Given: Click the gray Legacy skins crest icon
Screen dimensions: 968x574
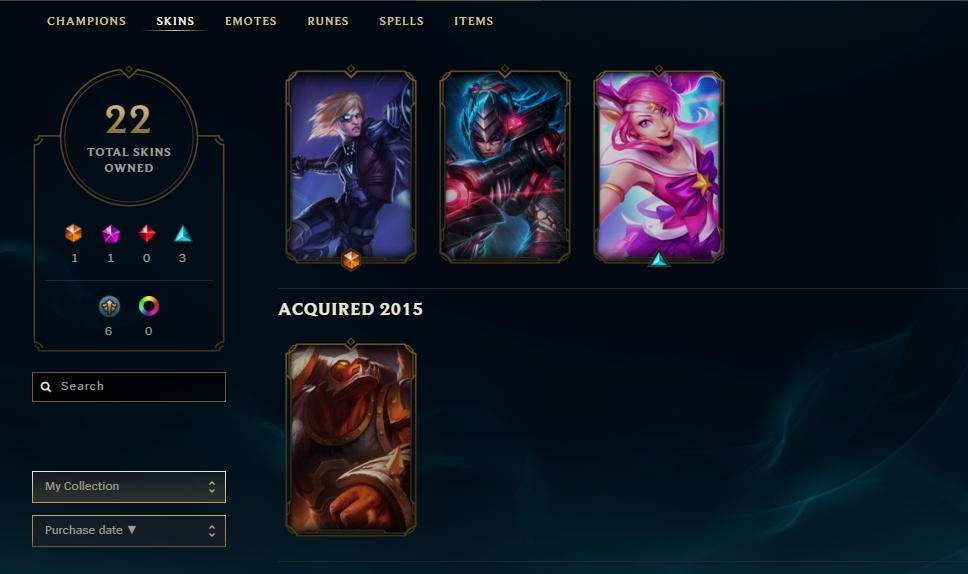Looking at the screenshot, I should [x=109, y=306].
